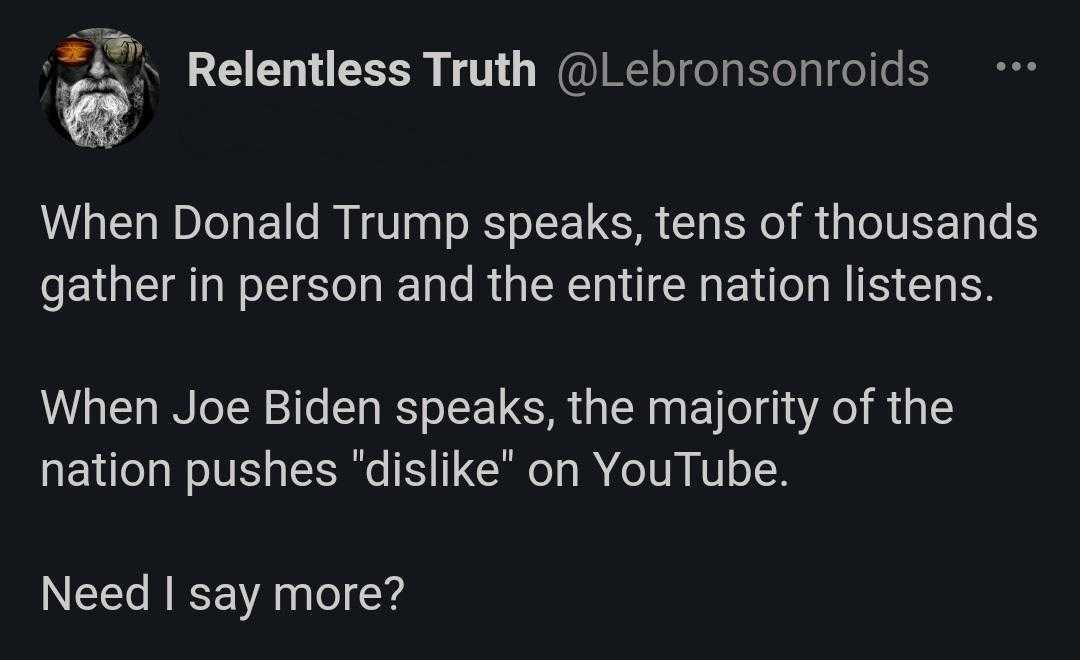Click the first paragraph about Donald Trump
Image resolution: width=1080 pixels, height=660 pixels.
tap(539, 254)
